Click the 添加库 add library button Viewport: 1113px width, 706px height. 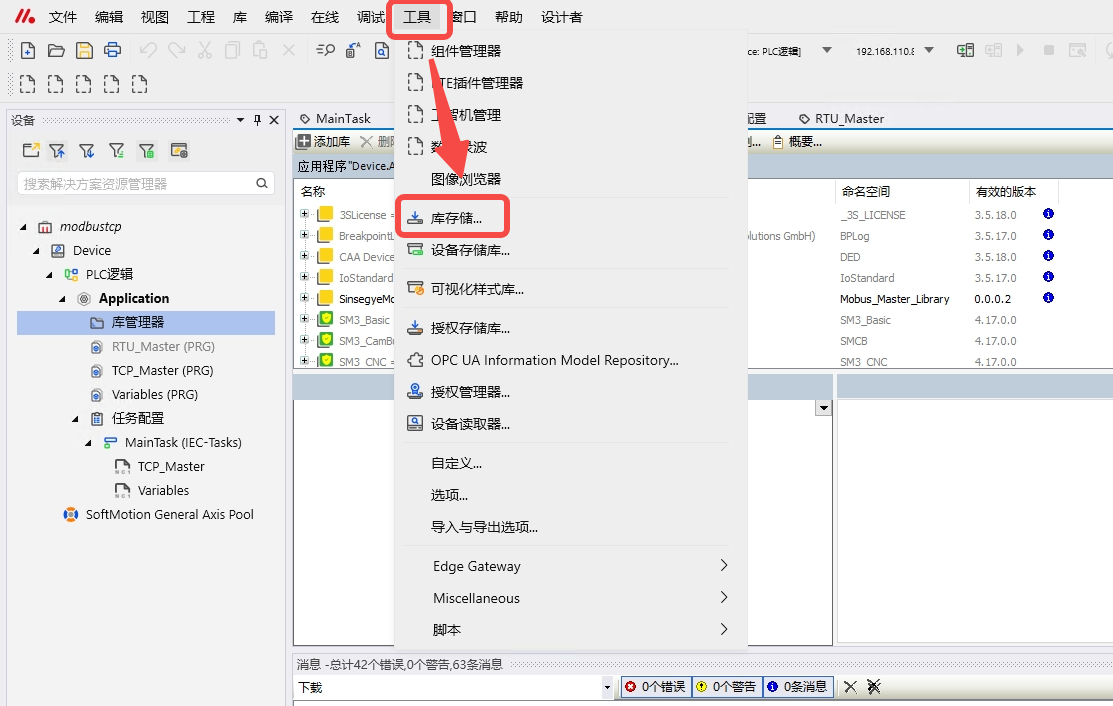click(x=324, y=142)
